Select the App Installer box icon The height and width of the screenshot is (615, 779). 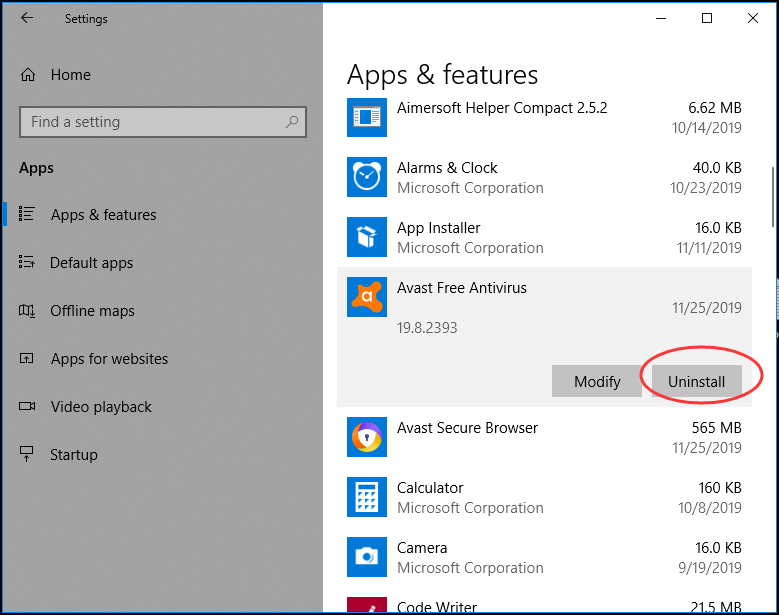(x=367, y=237)
